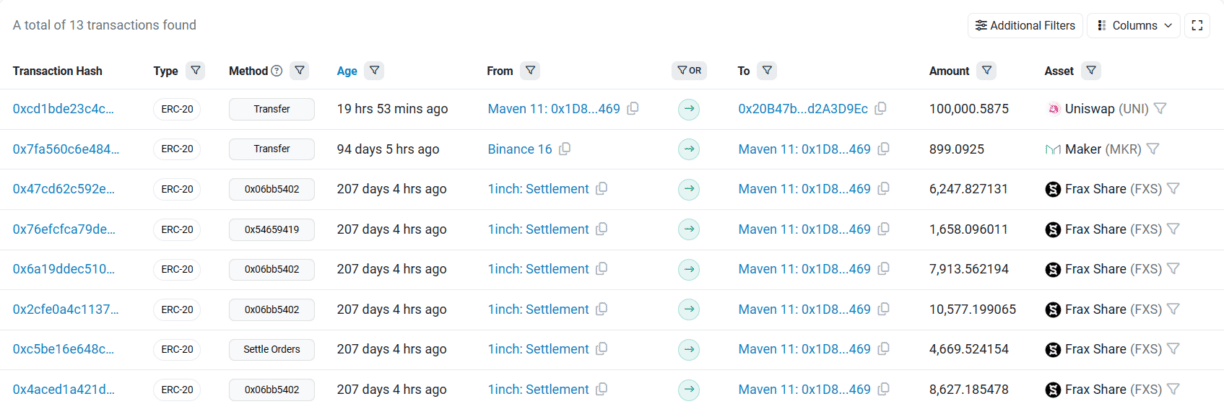Open the From column filter
1224x404 pixels.
click(x=530, y=71)
